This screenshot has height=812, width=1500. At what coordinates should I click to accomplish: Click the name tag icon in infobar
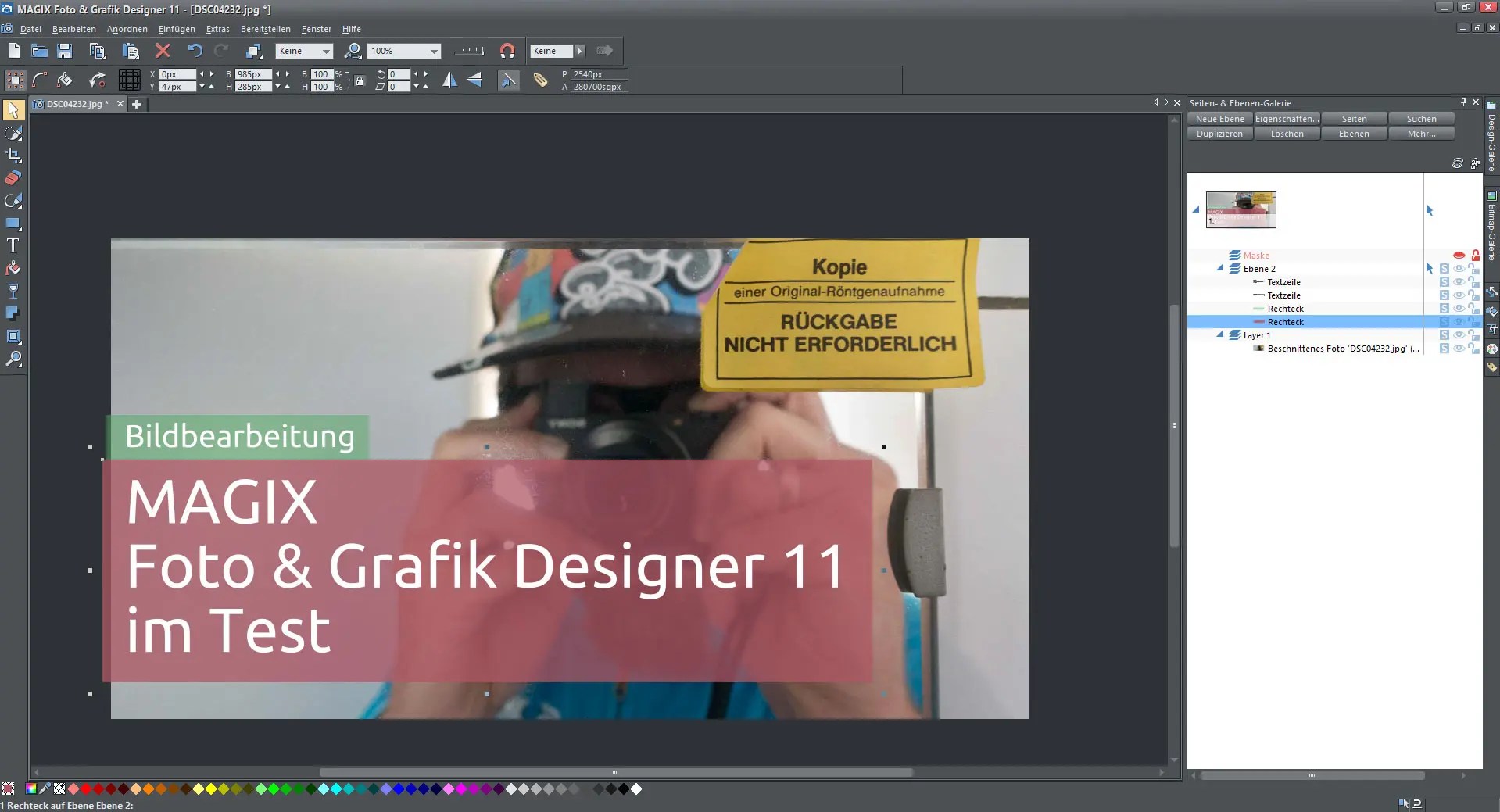pyautogui.click(x=540, y=80)
